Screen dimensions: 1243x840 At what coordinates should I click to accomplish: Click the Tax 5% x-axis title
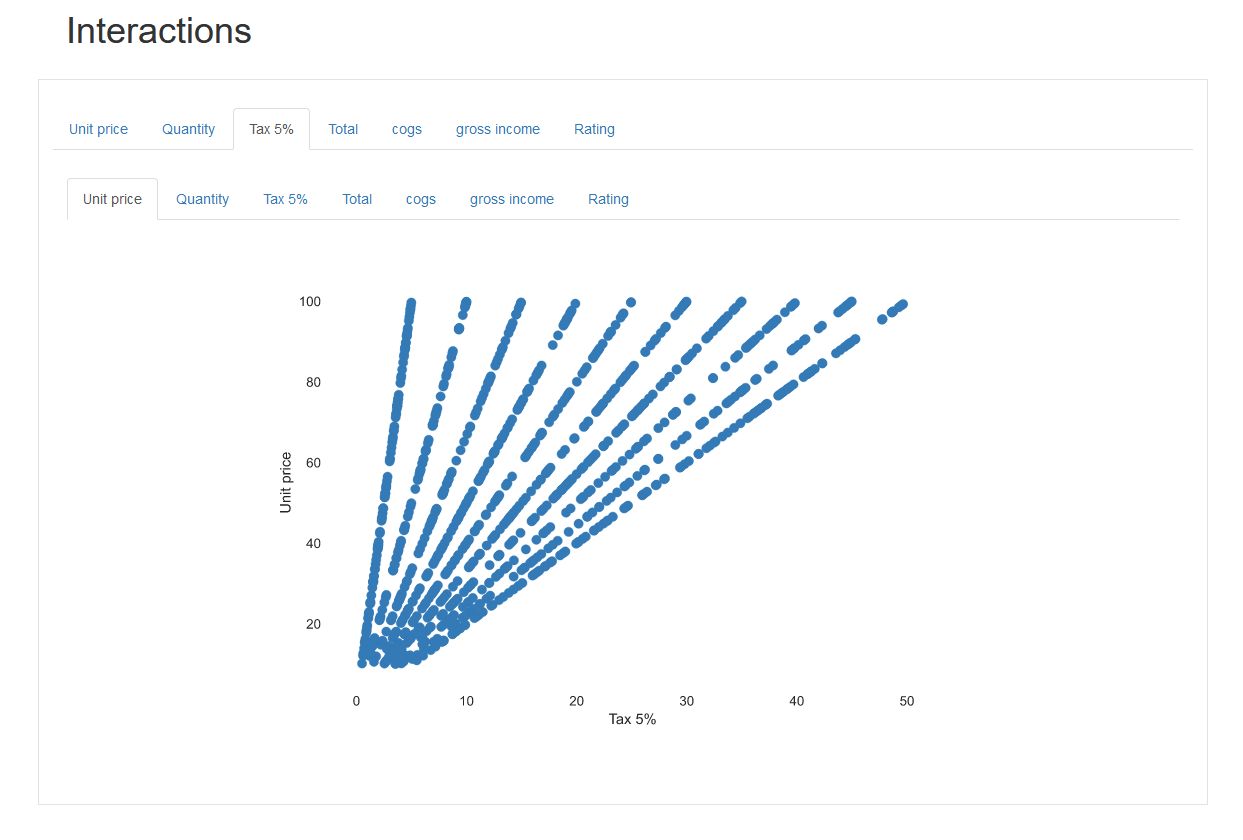pos(632,719)
